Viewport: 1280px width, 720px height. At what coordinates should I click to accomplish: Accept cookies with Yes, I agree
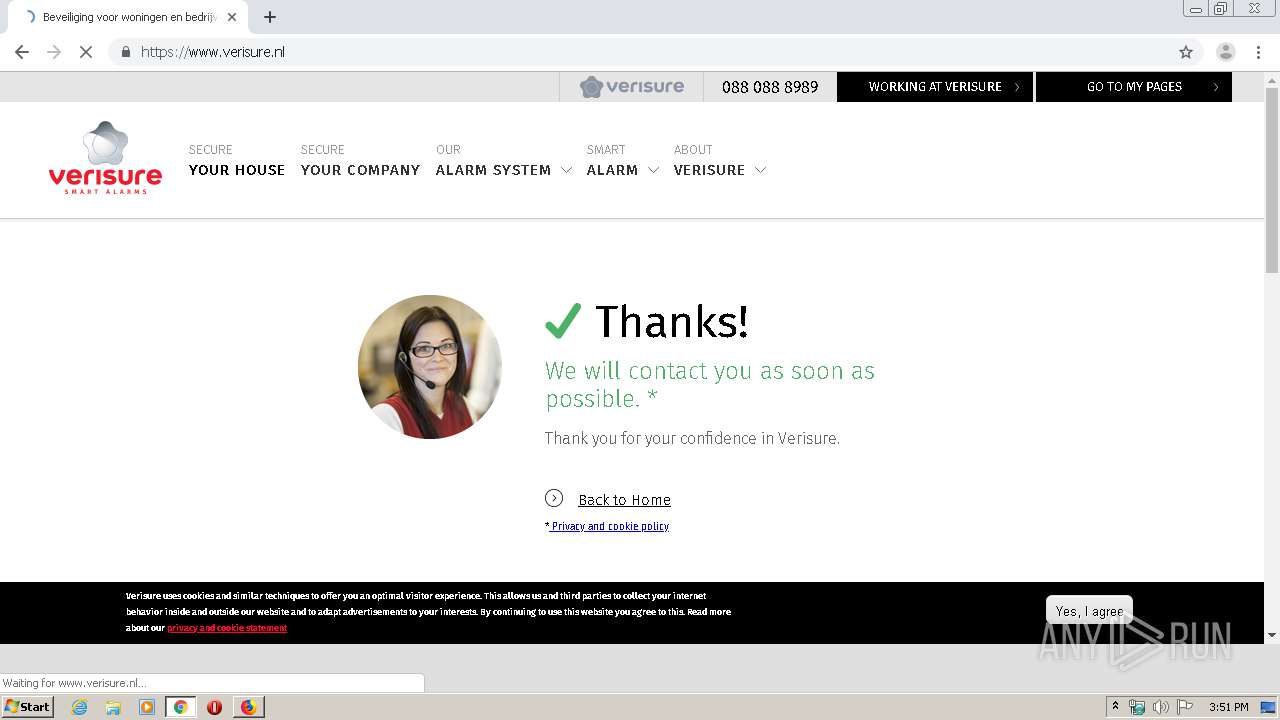click(1089, 611)
